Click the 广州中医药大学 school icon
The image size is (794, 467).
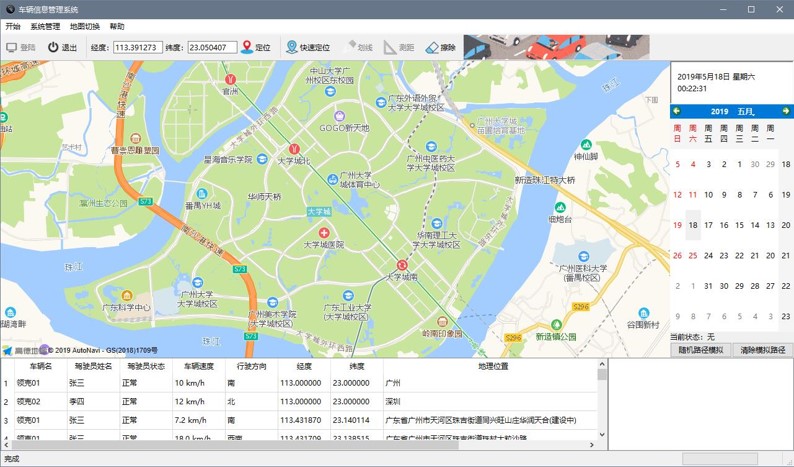(x=431, y=147)
